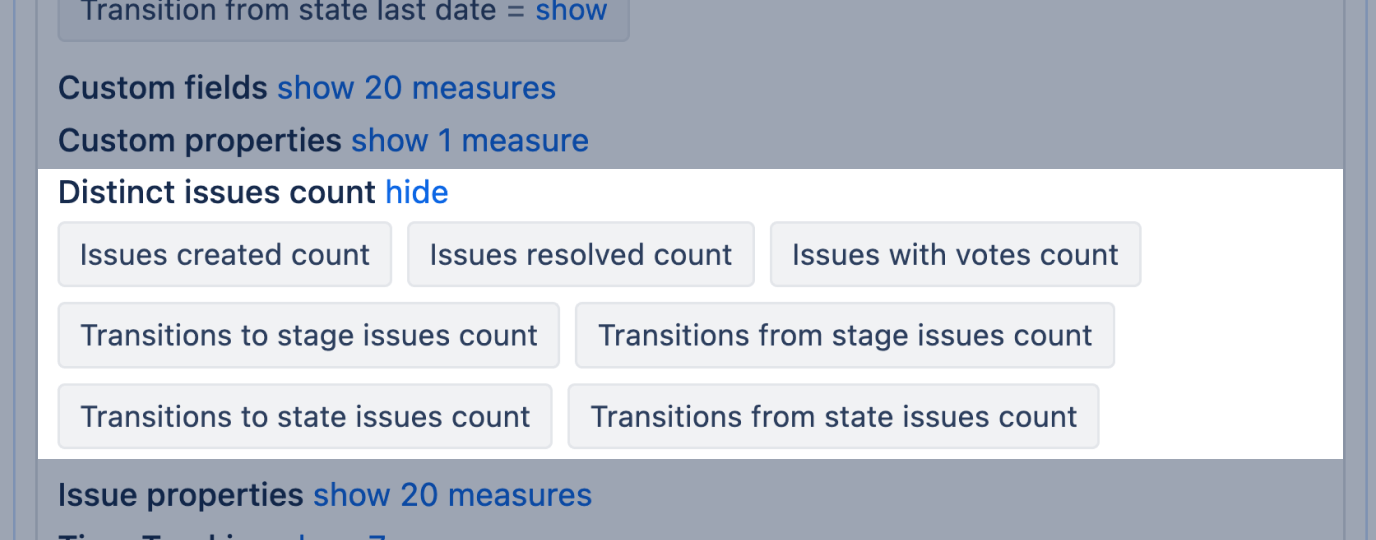Click the Custom fields section heading
This screenshot has height=540, width=1376.
pyautogui.click(x=162, y=88)
